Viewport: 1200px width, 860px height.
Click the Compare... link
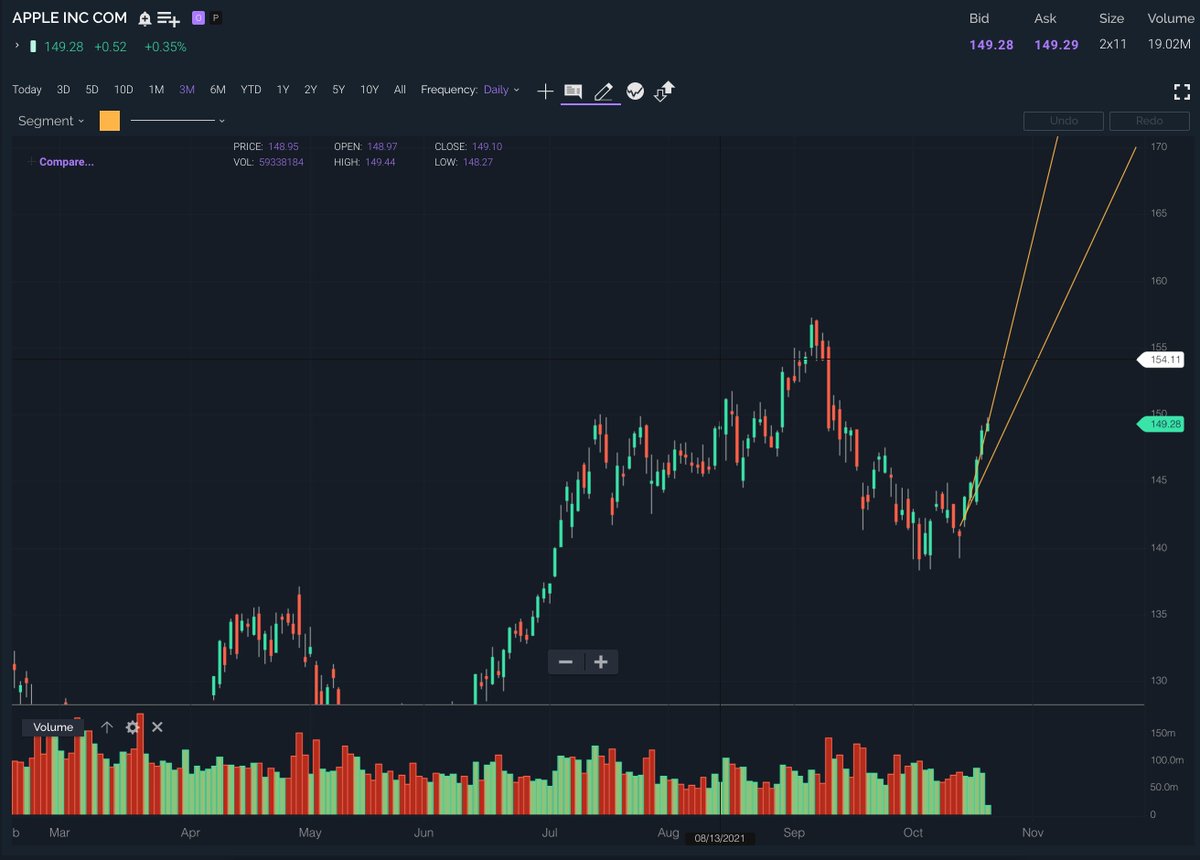(66, 162)
